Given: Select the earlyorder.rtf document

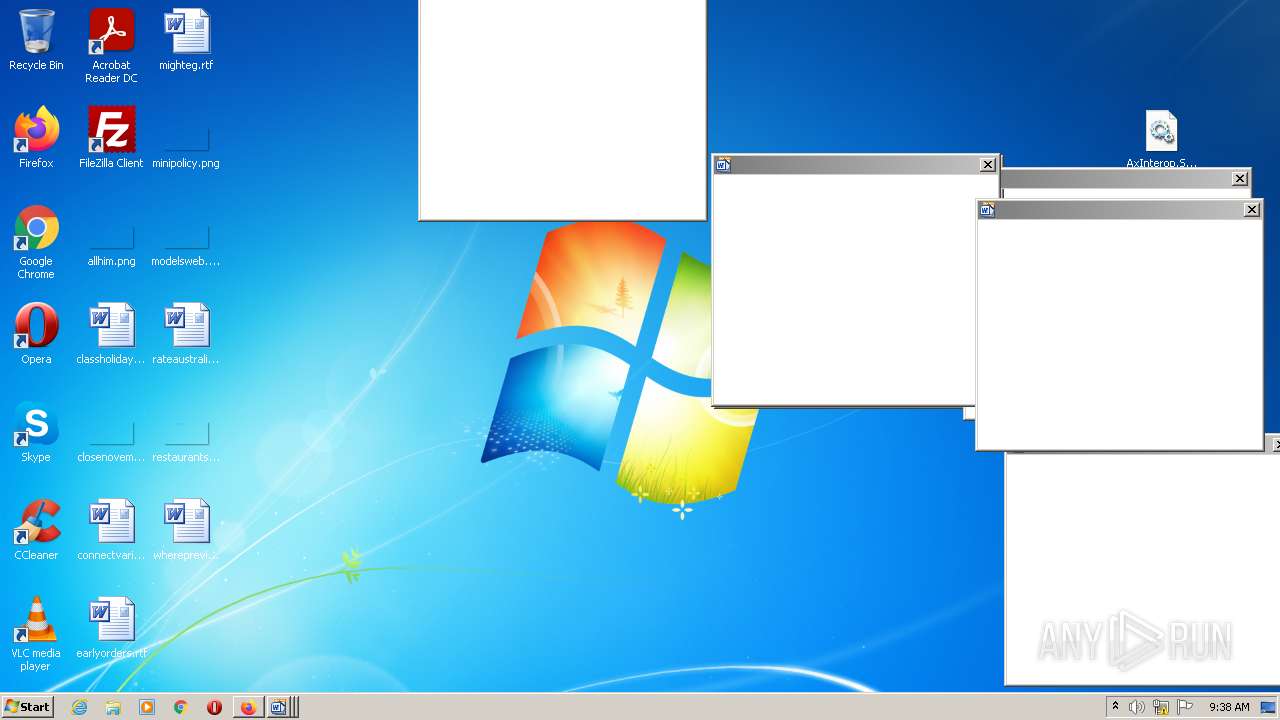Looking at the screenshot, I should click(x=111, y=628).
